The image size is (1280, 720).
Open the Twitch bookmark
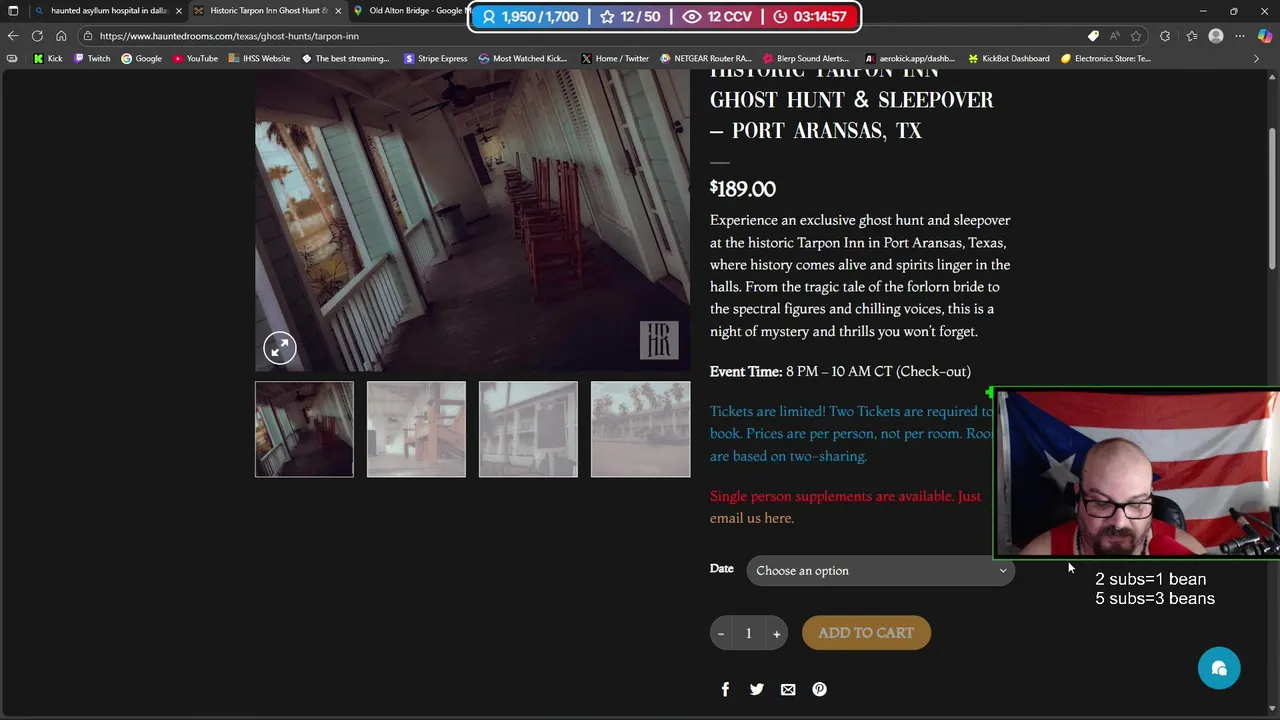92,59
